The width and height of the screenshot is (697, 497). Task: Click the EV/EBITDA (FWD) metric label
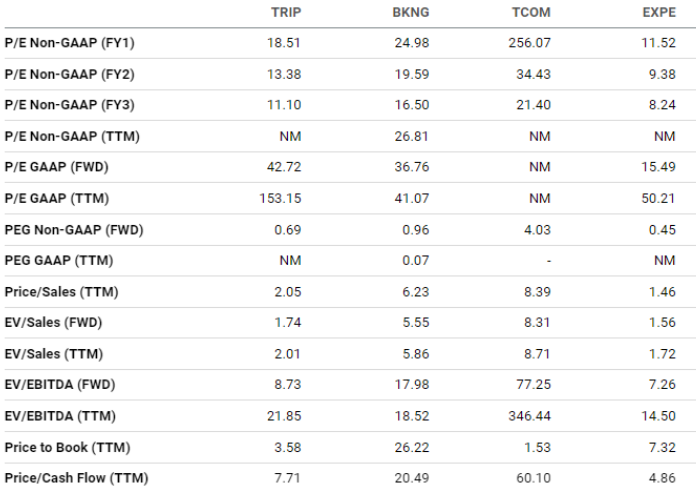[60, 385]
